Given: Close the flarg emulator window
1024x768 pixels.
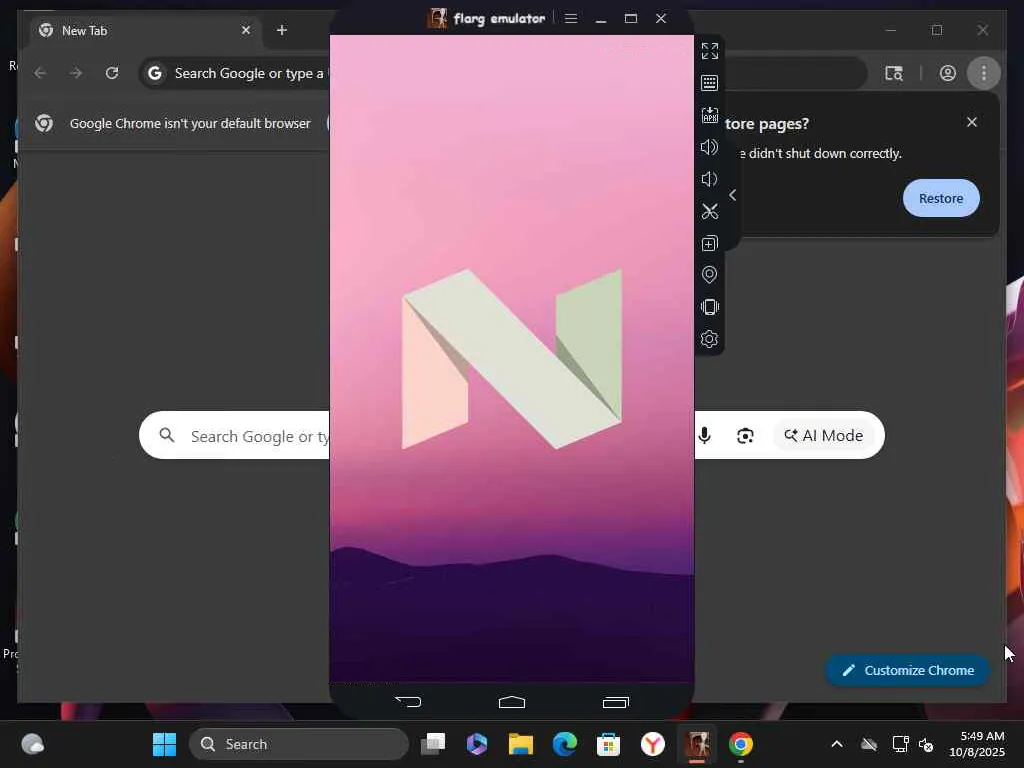Looking at the screenshot, I should coord(661,18).
